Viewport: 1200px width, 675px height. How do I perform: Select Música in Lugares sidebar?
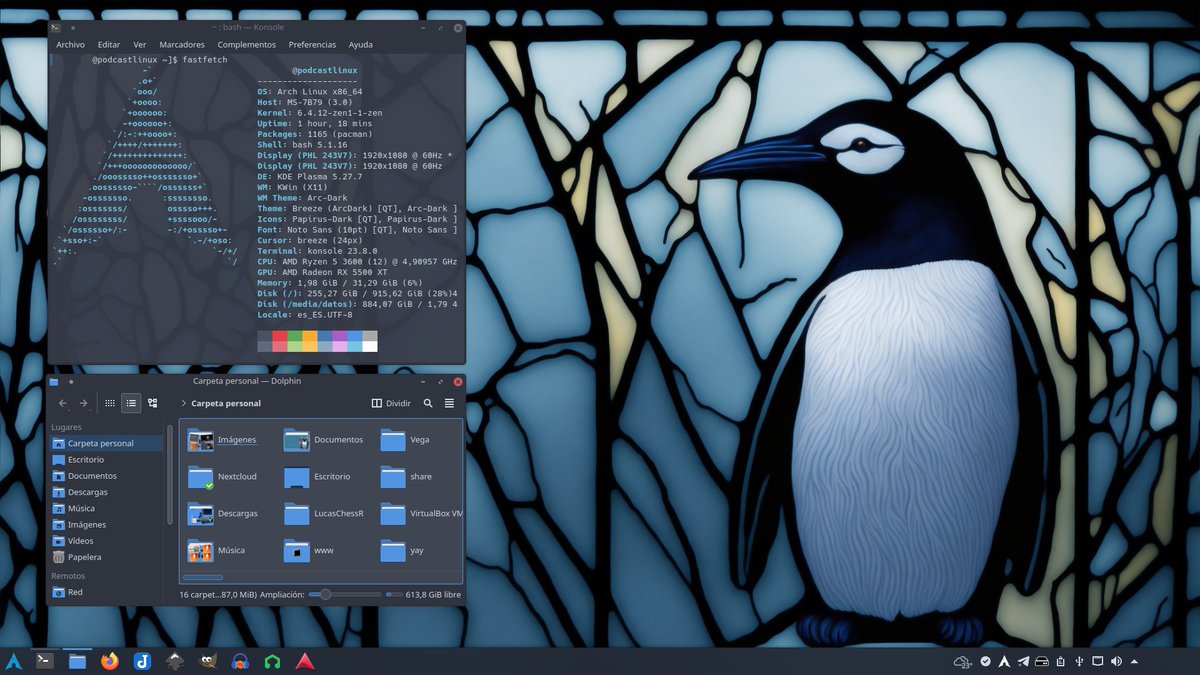tap(106, 508)
